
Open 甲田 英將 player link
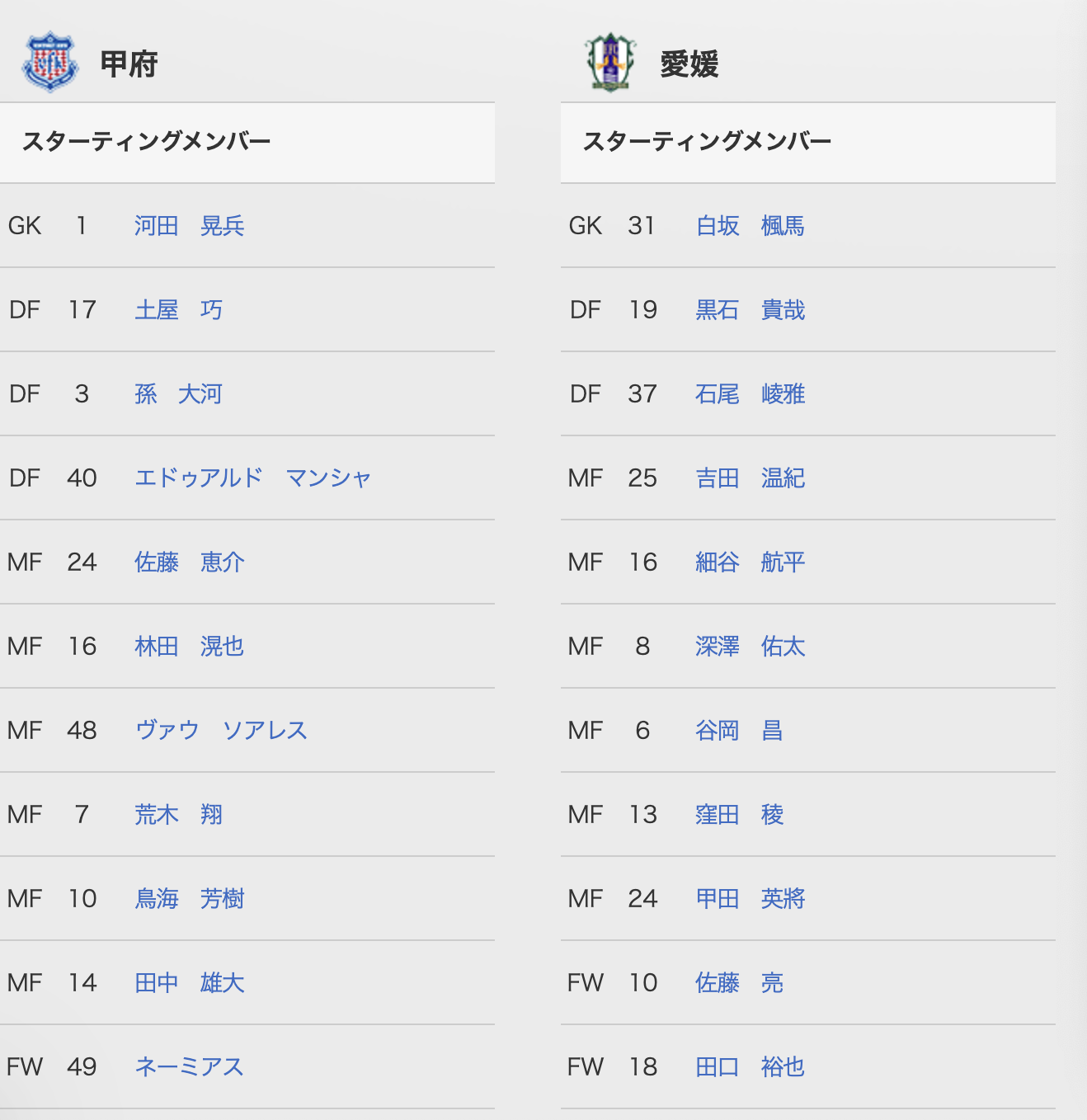[751, 899]
